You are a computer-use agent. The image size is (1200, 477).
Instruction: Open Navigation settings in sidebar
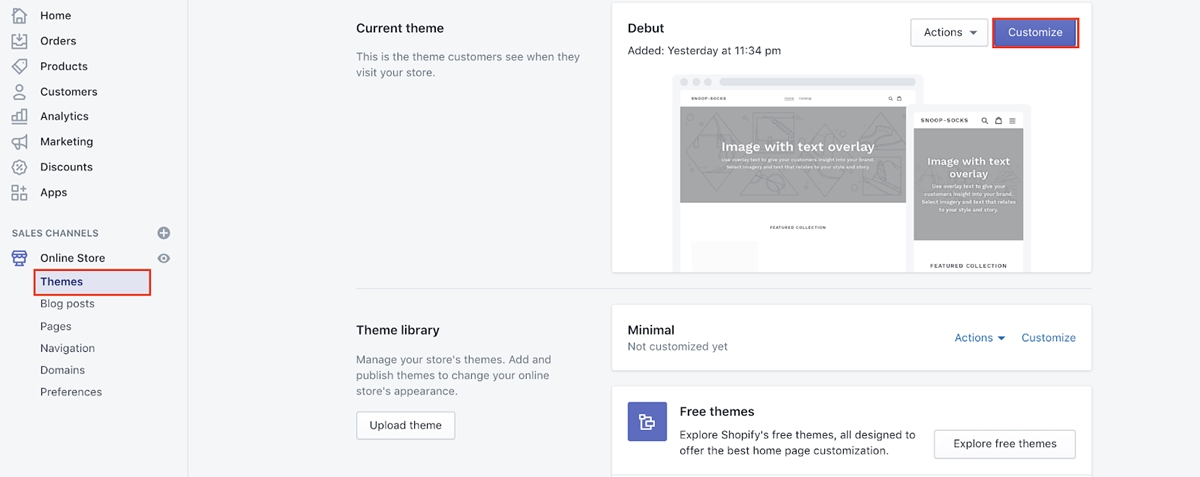pyautogui.click(x=67, y=348)
